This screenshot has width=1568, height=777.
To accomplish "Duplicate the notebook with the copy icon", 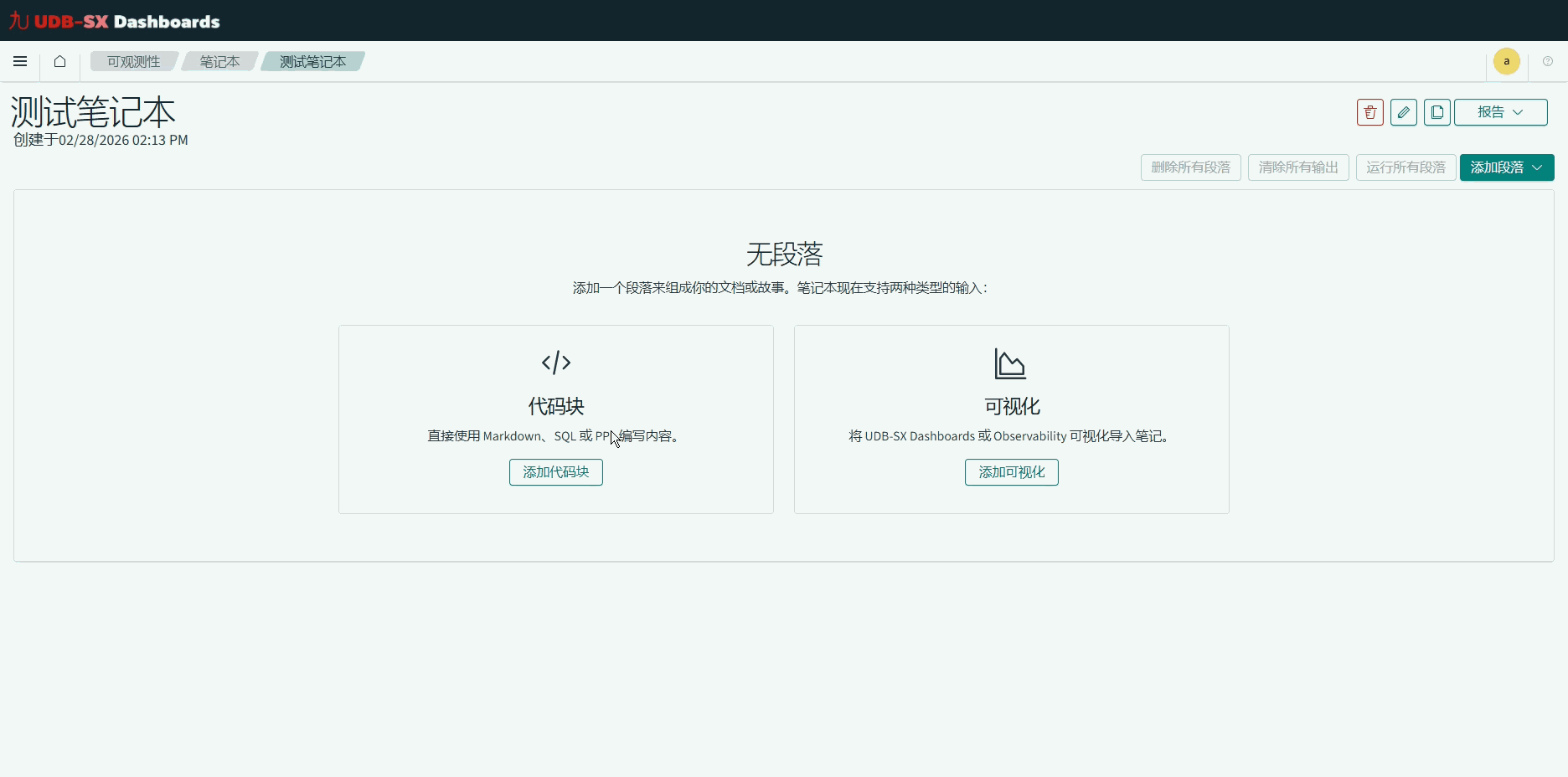I will pyautogui.click(x=1437, y=111).
